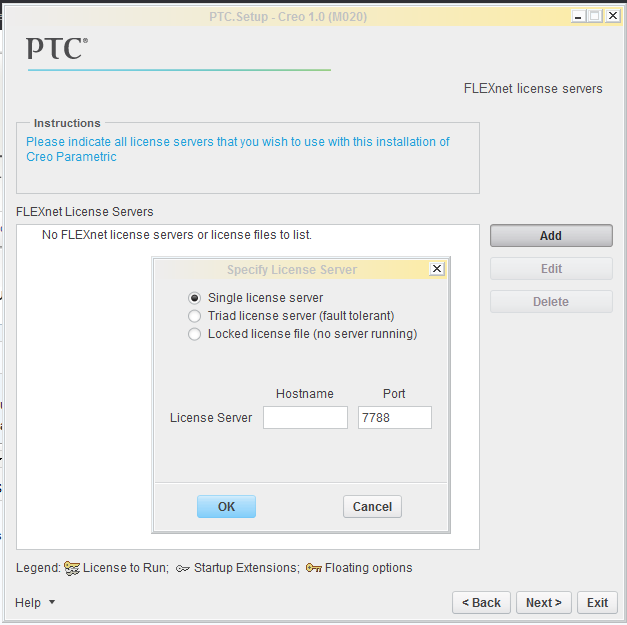627x625 pixels.
Task: Click the 'PTC.Setup - Creo 1.0 (M020)' title
Action: [x=288, y=17]
